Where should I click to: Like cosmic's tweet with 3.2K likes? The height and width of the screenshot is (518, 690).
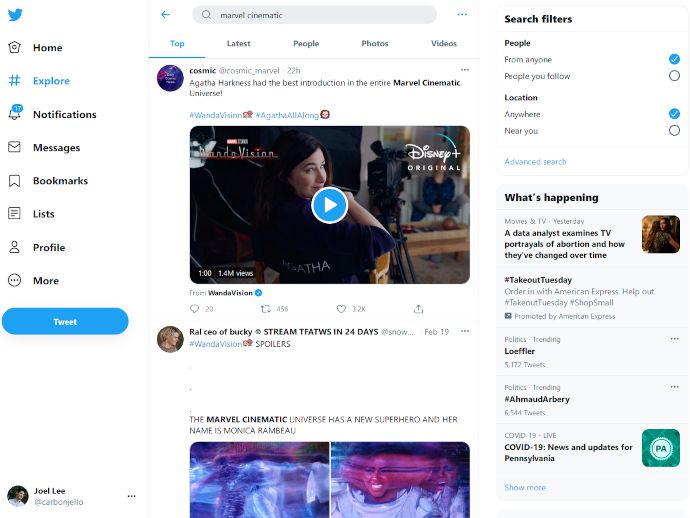click(341, 309)
